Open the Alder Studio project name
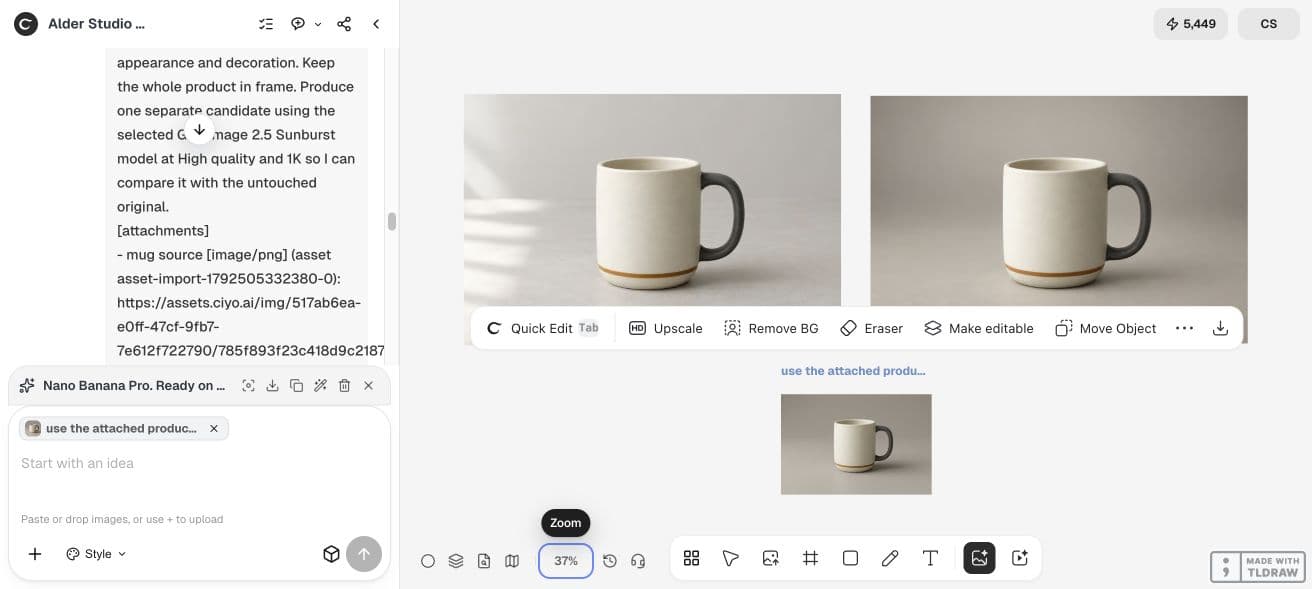 point(96,24)
